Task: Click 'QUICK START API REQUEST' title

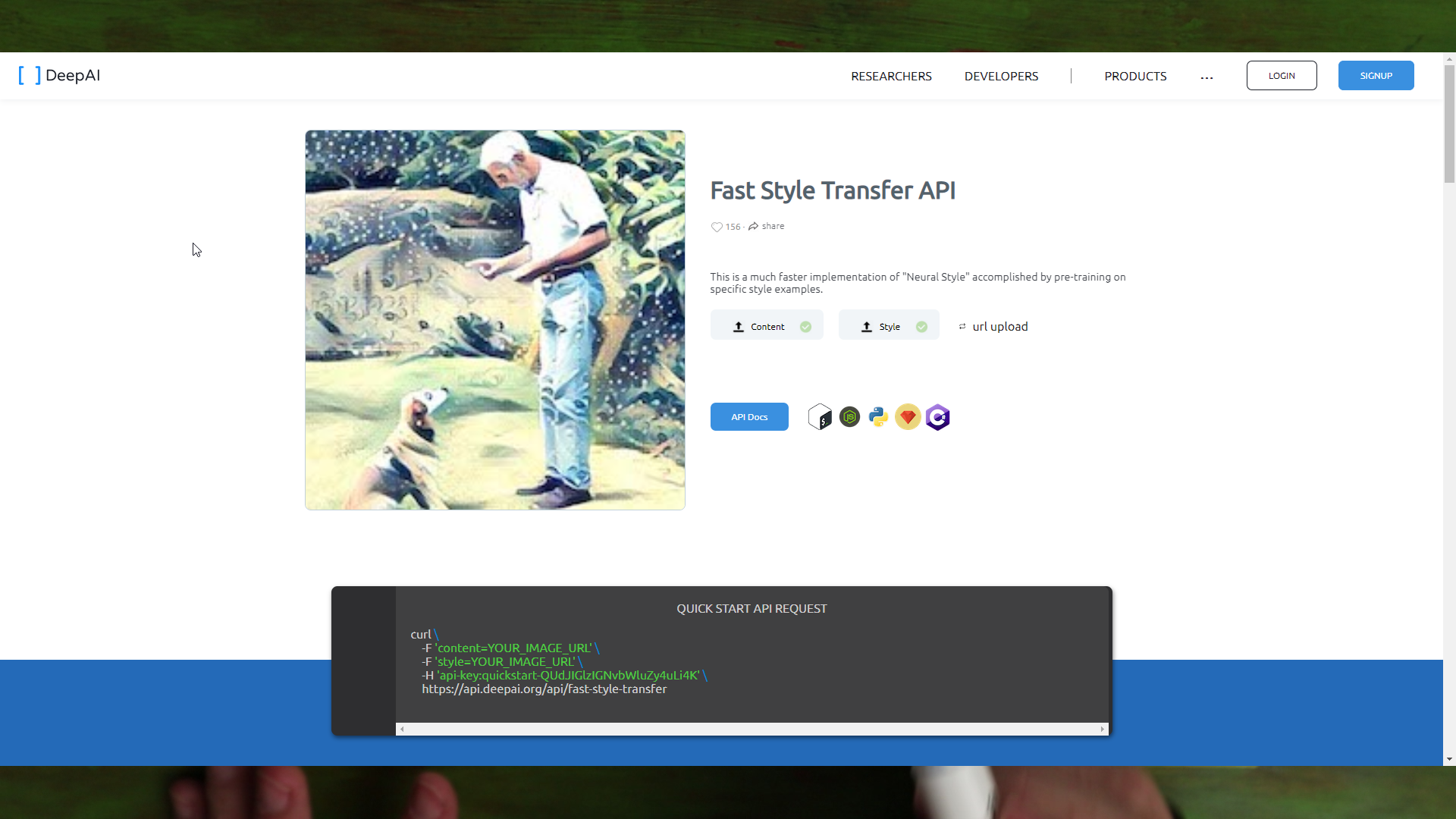Action: pyautogui.click(x=752, y=608)
